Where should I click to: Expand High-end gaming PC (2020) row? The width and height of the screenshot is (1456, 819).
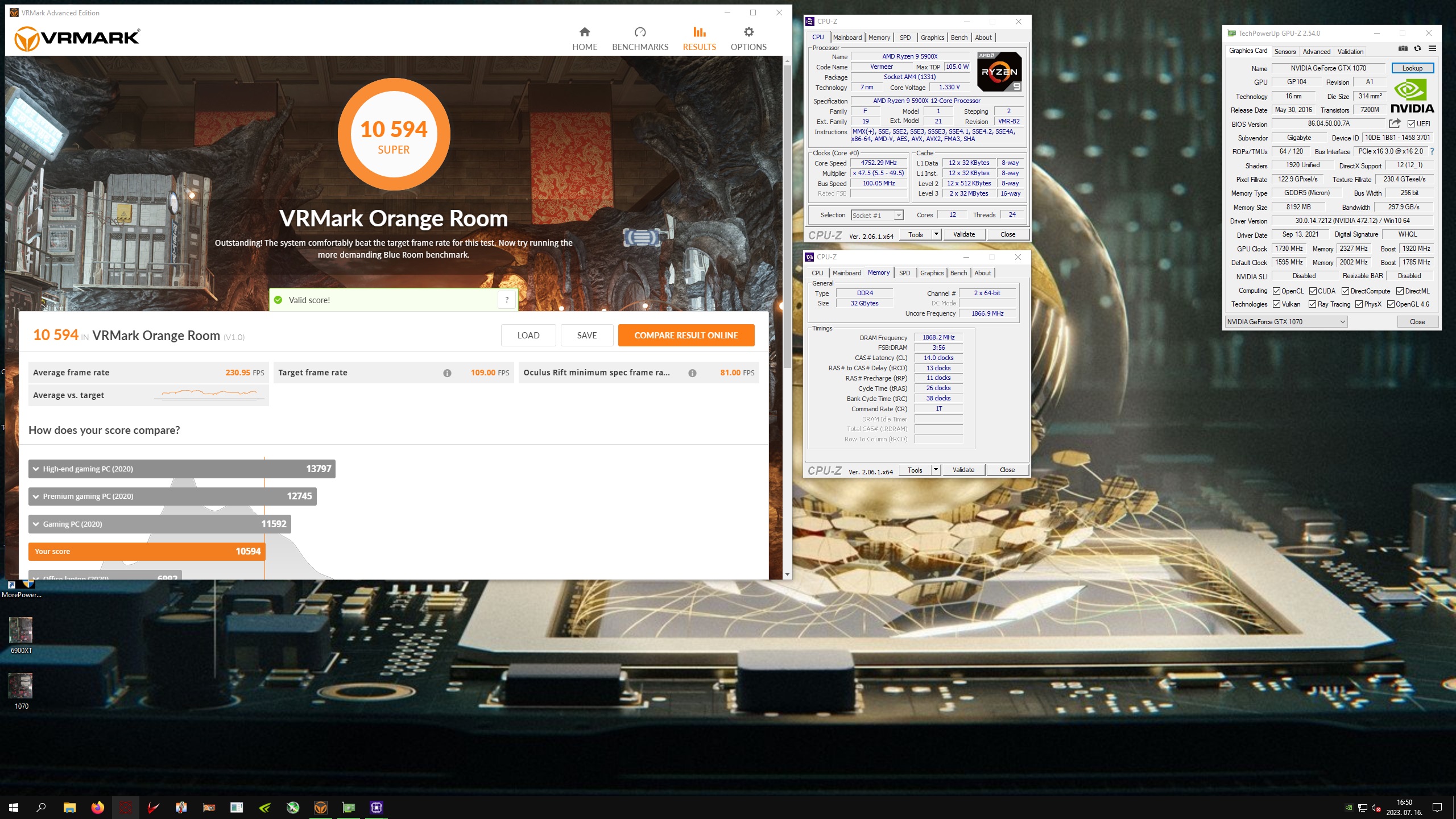pyautogui.click(x=181, y=469)
